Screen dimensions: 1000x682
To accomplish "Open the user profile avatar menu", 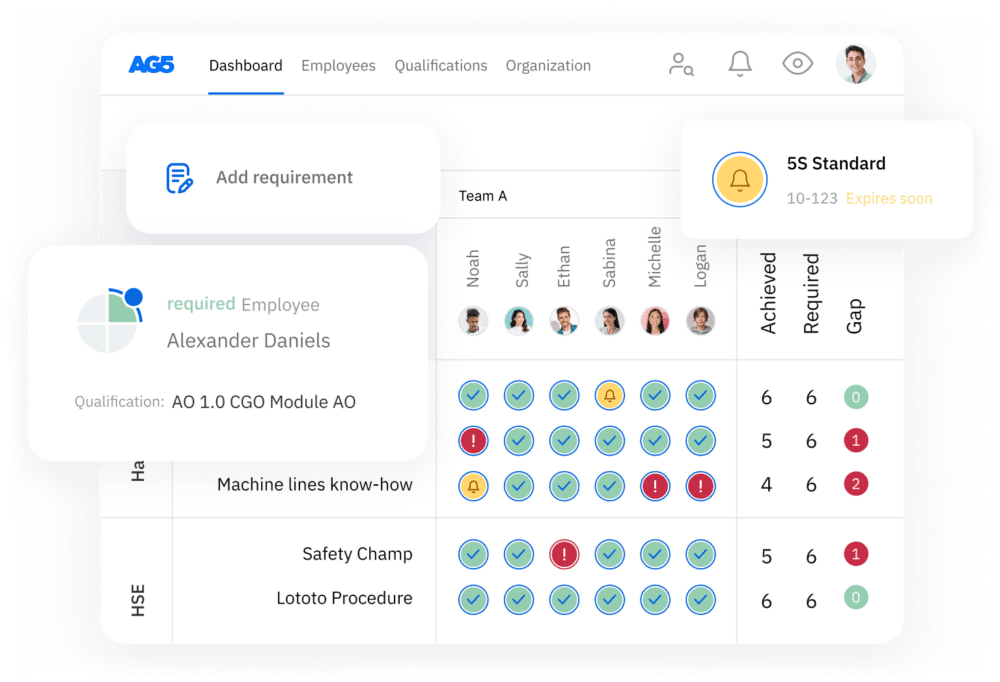I will point(856,64).
